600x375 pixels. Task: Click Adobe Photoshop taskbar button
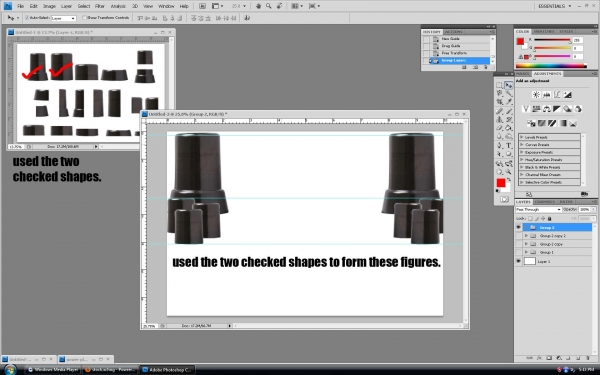[167, 370]
